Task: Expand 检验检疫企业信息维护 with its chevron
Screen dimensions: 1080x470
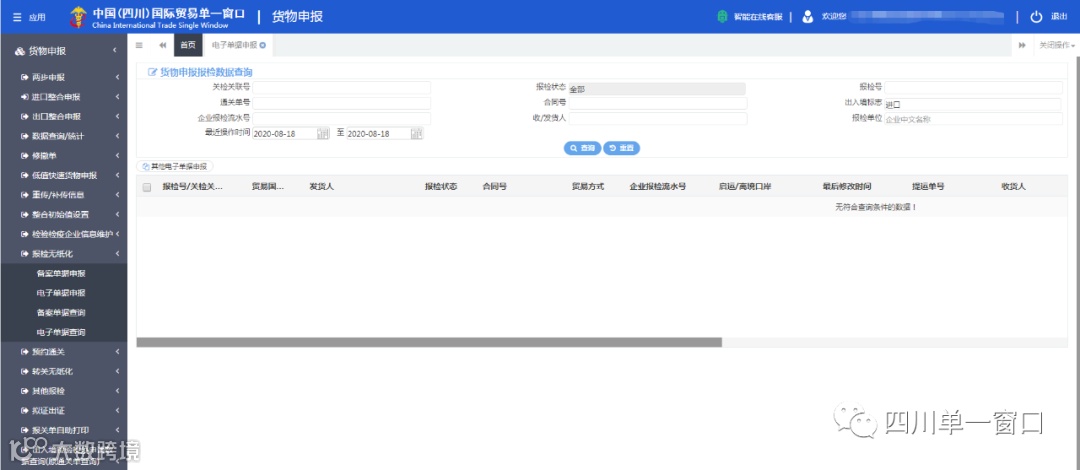Action: (x=118, y=234)
